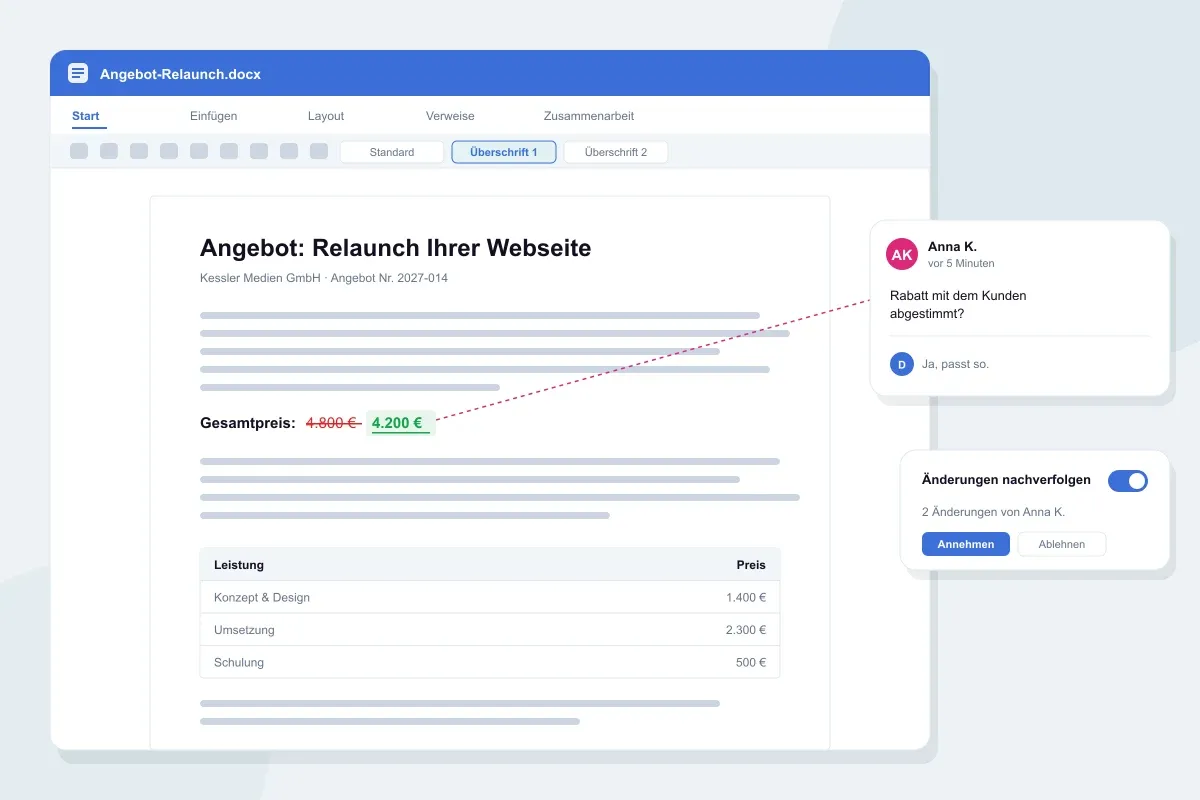The image size is (1200, 800).
Task: Click the 500 € price cell
Action: pyautogui.click(x=751, y=662)
